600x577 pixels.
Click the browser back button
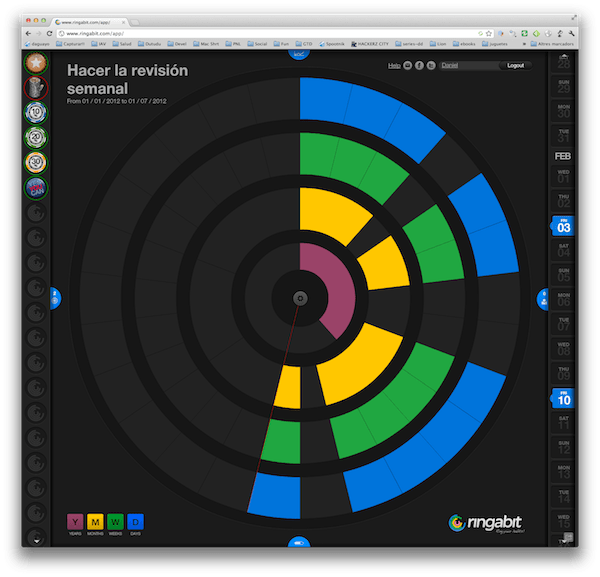point(28,33)
